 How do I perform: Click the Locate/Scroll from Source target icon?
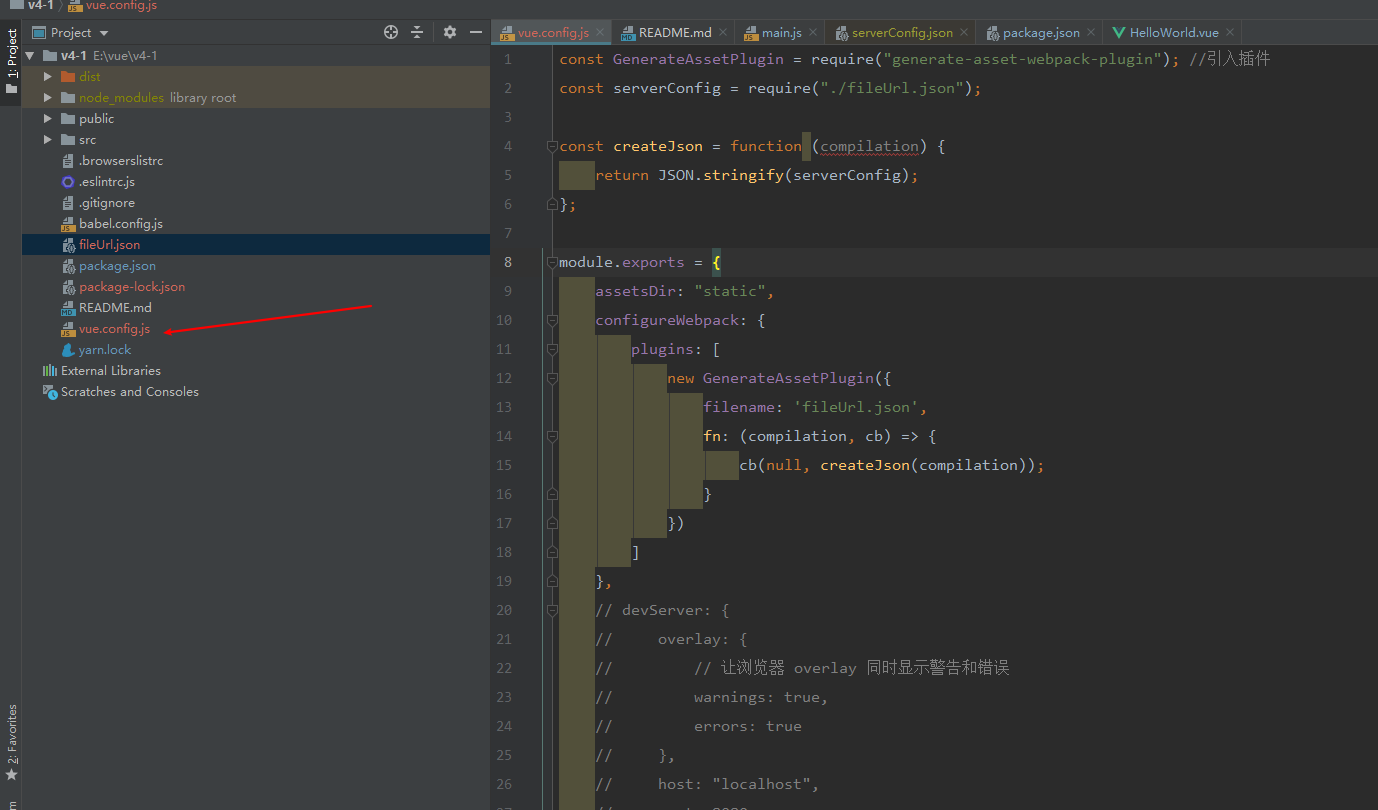click(391, 32)
